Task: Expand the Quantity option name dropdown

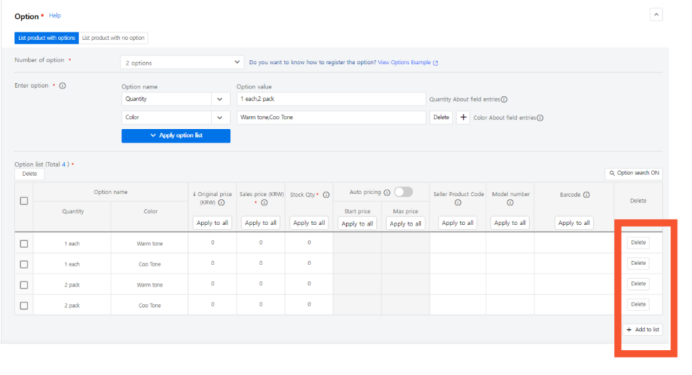Action: click(220, 99)
